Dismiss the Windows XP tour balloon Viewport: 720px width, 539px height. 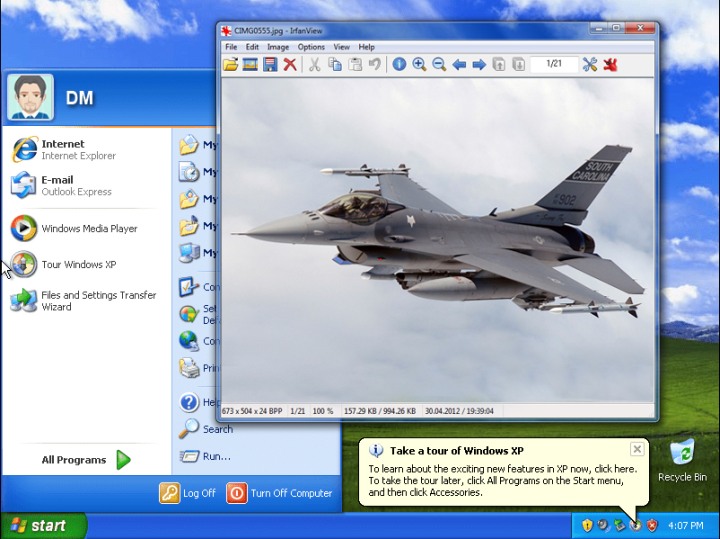click(x=637, y=450)
